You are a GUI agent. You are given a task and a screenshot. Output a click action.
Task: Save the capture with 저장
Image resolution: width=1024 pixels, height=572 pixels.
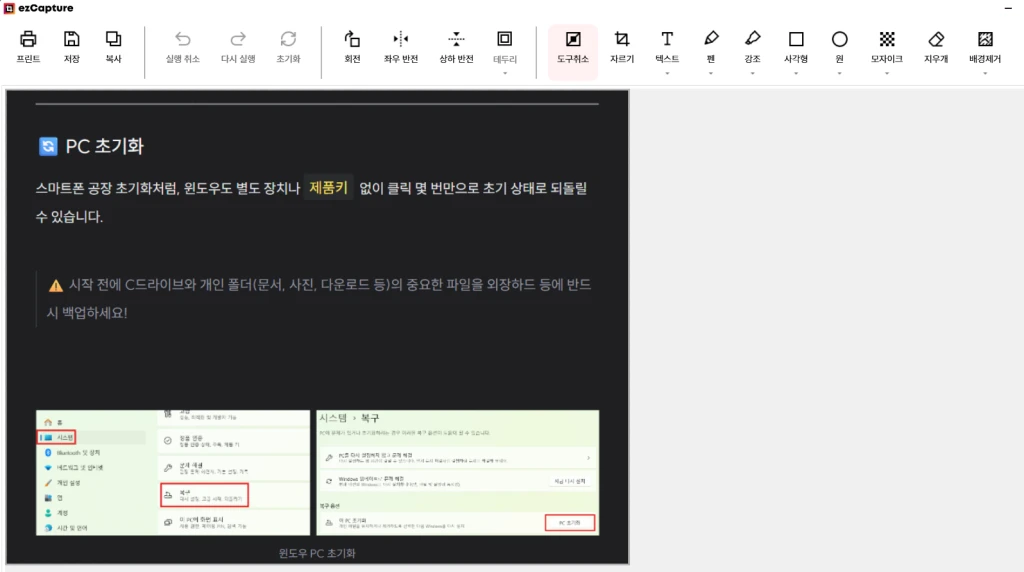(x=71, y=47)
